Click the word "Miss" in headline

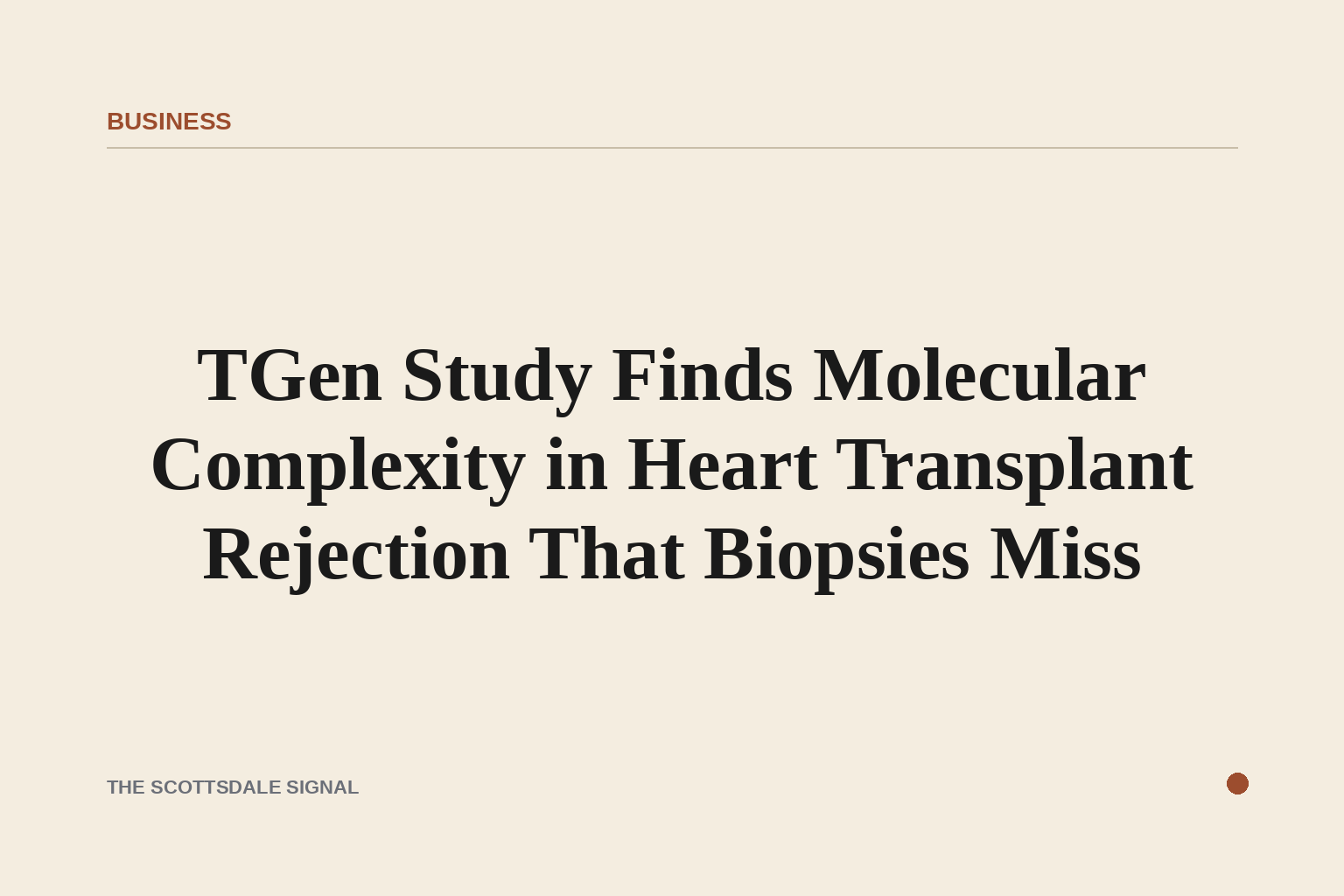(x=1066, y=555)
